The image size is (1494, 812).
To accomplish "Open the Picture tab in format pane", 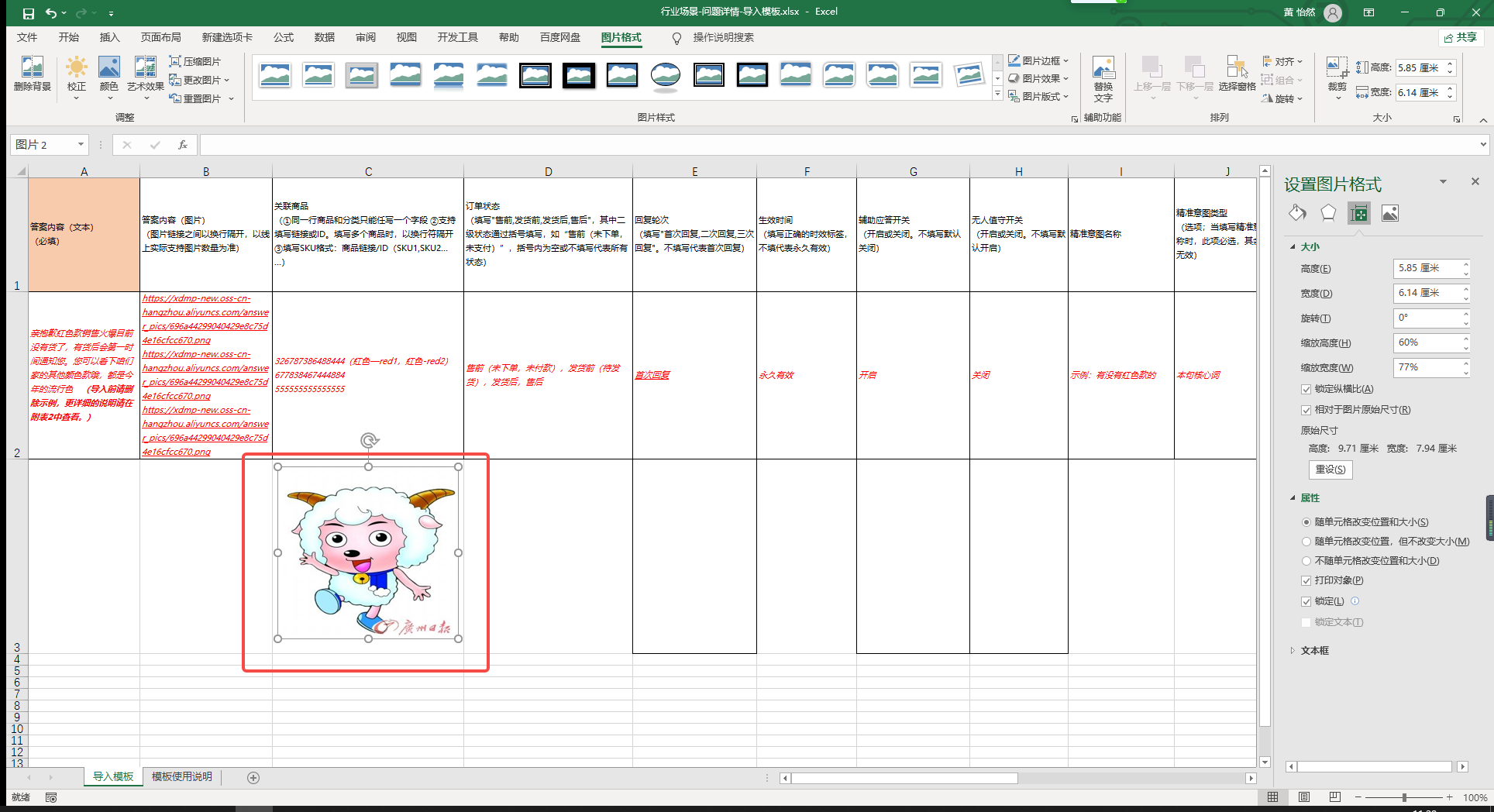I will (1390, 213).
